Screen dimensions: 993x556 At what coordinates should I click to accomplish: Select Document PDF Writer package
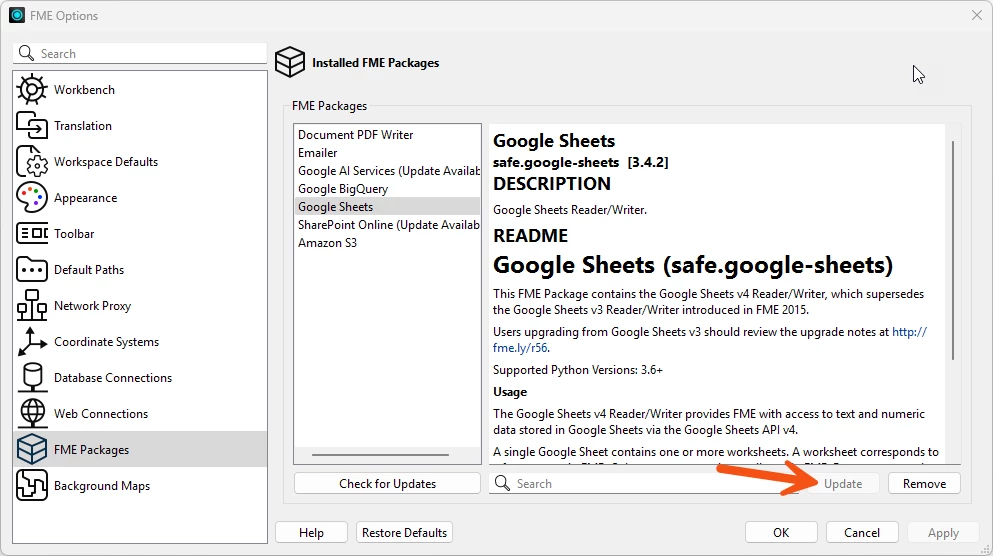[387, 134]
